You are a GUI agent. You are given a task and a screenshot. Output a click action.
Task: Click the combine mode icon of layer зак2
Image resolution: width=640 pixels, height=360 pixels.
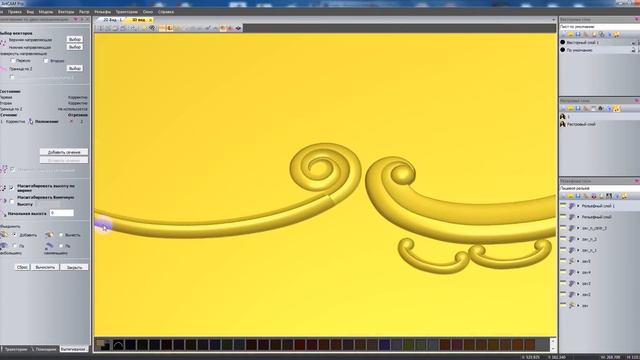572,294
